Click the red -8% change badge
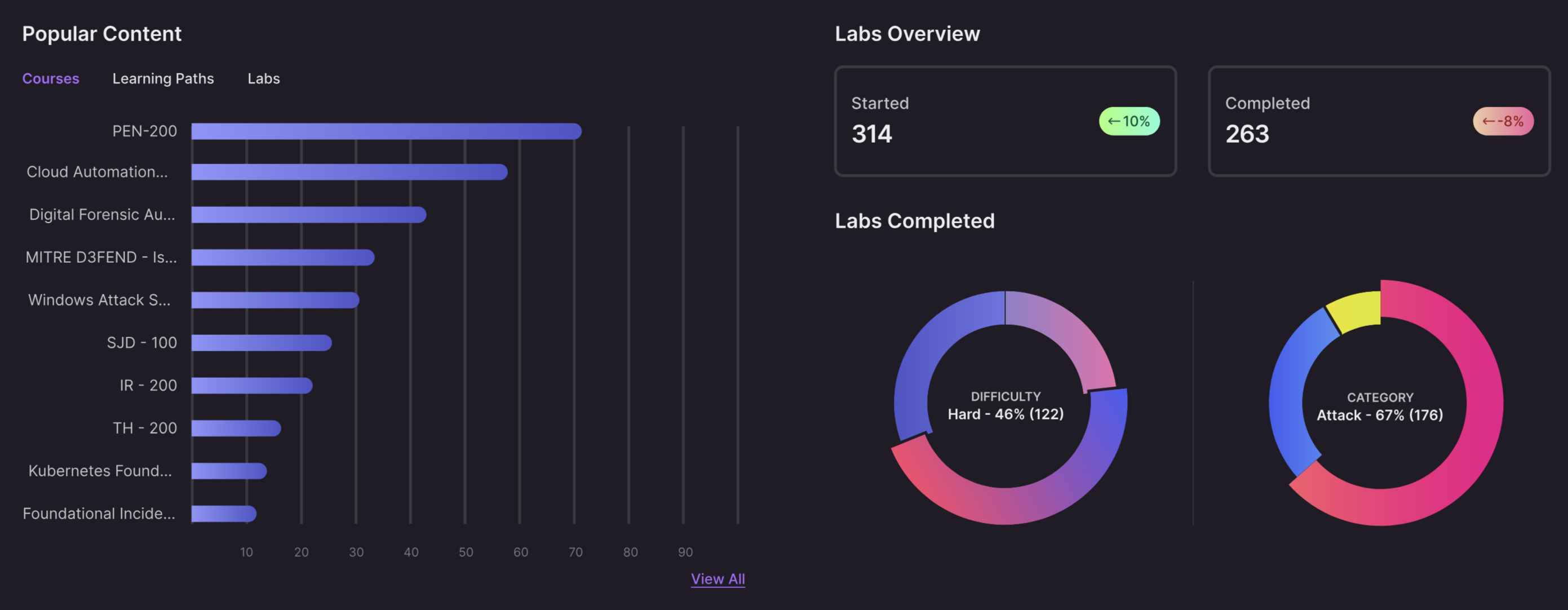1568x610 pixels. point(1503,121)
